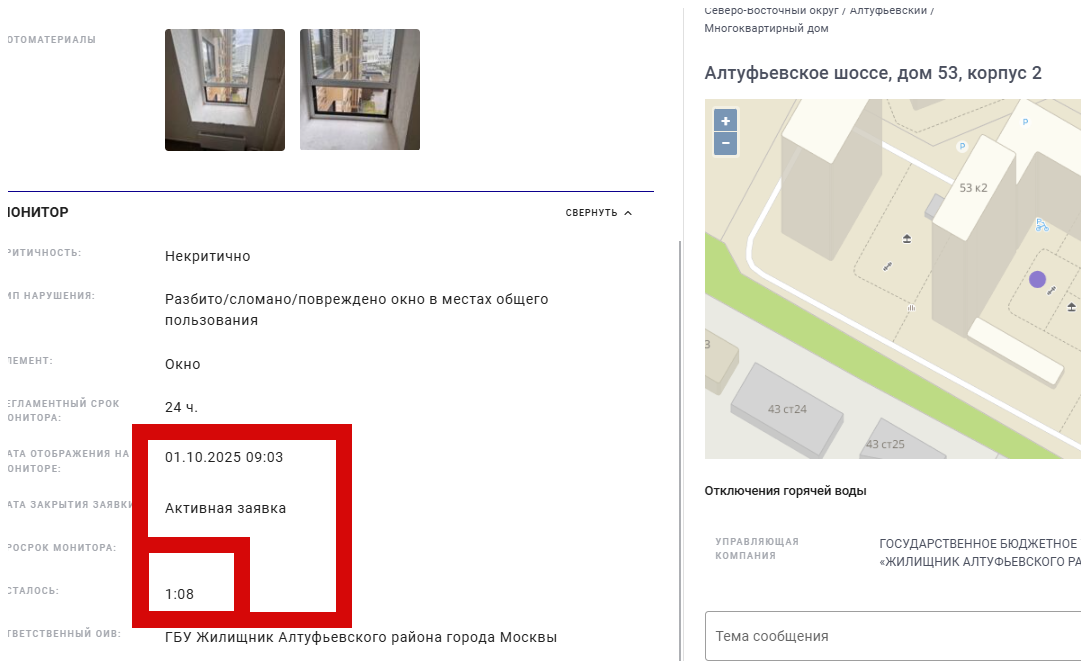Click the chevron arrow next to Свернуть
Viewport: 1081px width, 661px height.
(x=628, y=213)
